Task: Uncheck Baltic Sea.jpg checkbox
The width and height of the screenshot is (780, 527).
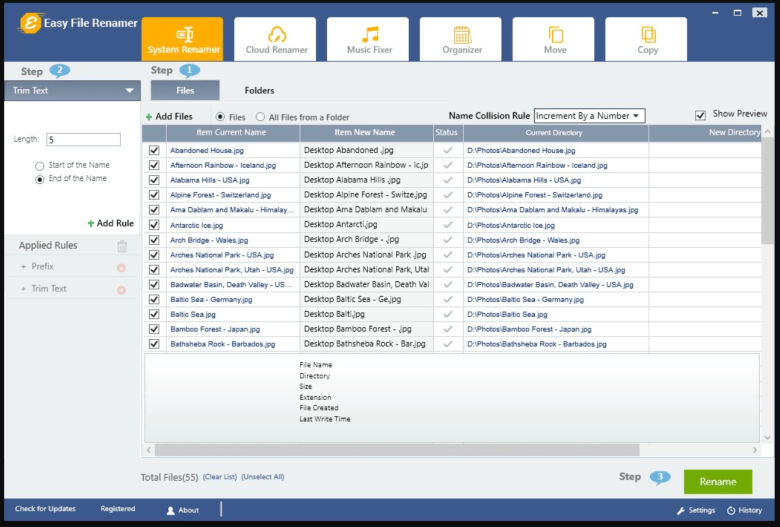Action: [x=154, y=314]
